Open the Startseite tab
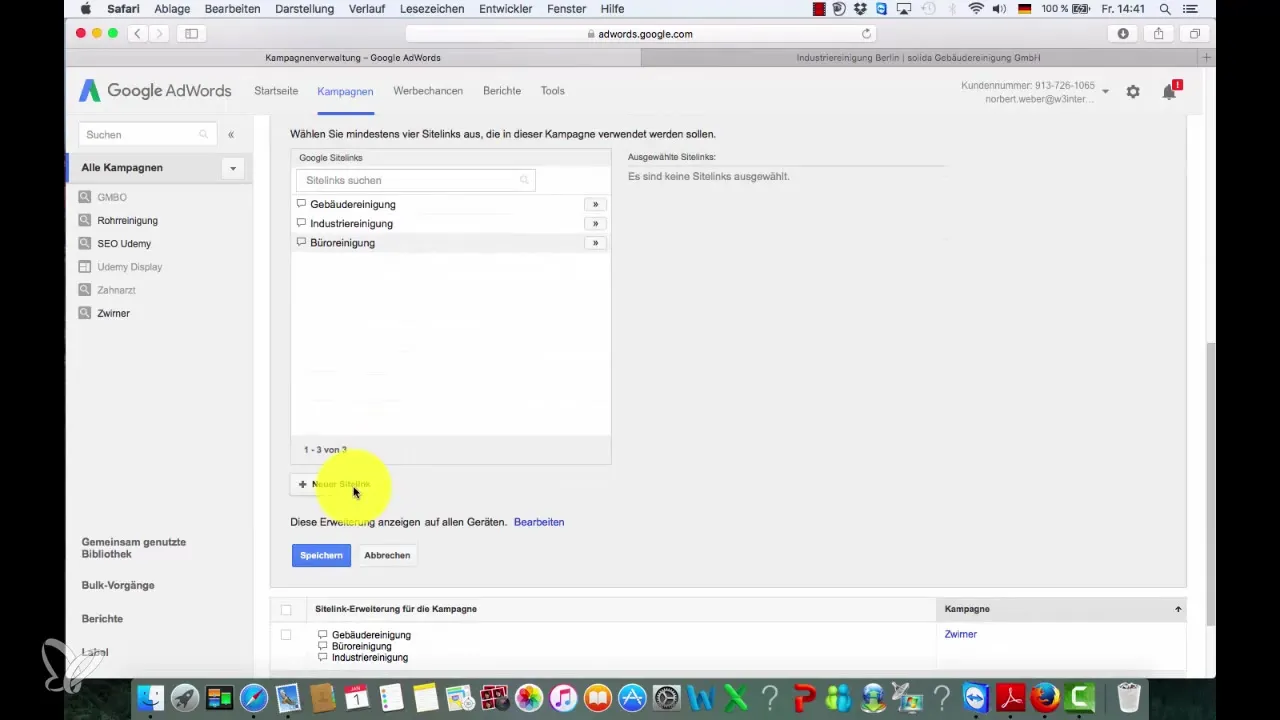This screenshot has height=720, width=1280. pyautogui.click(x=276, y=91)
